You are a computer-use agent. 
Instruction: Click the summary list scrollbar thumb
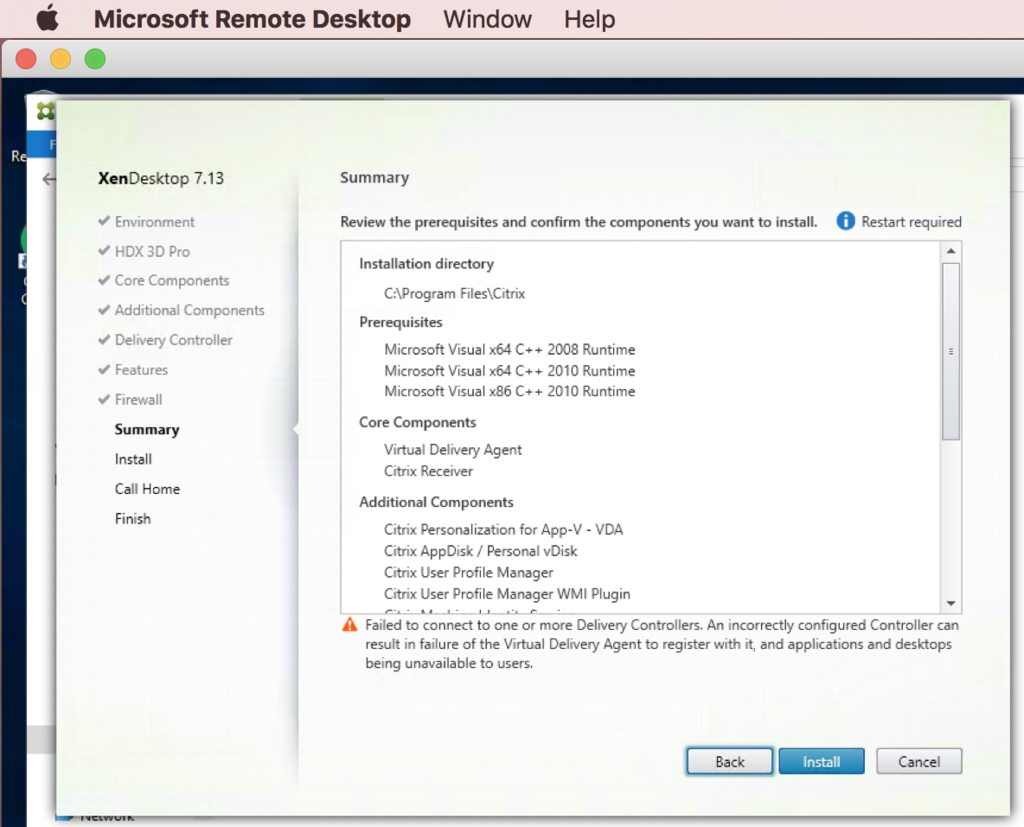[x=951, y=351]
